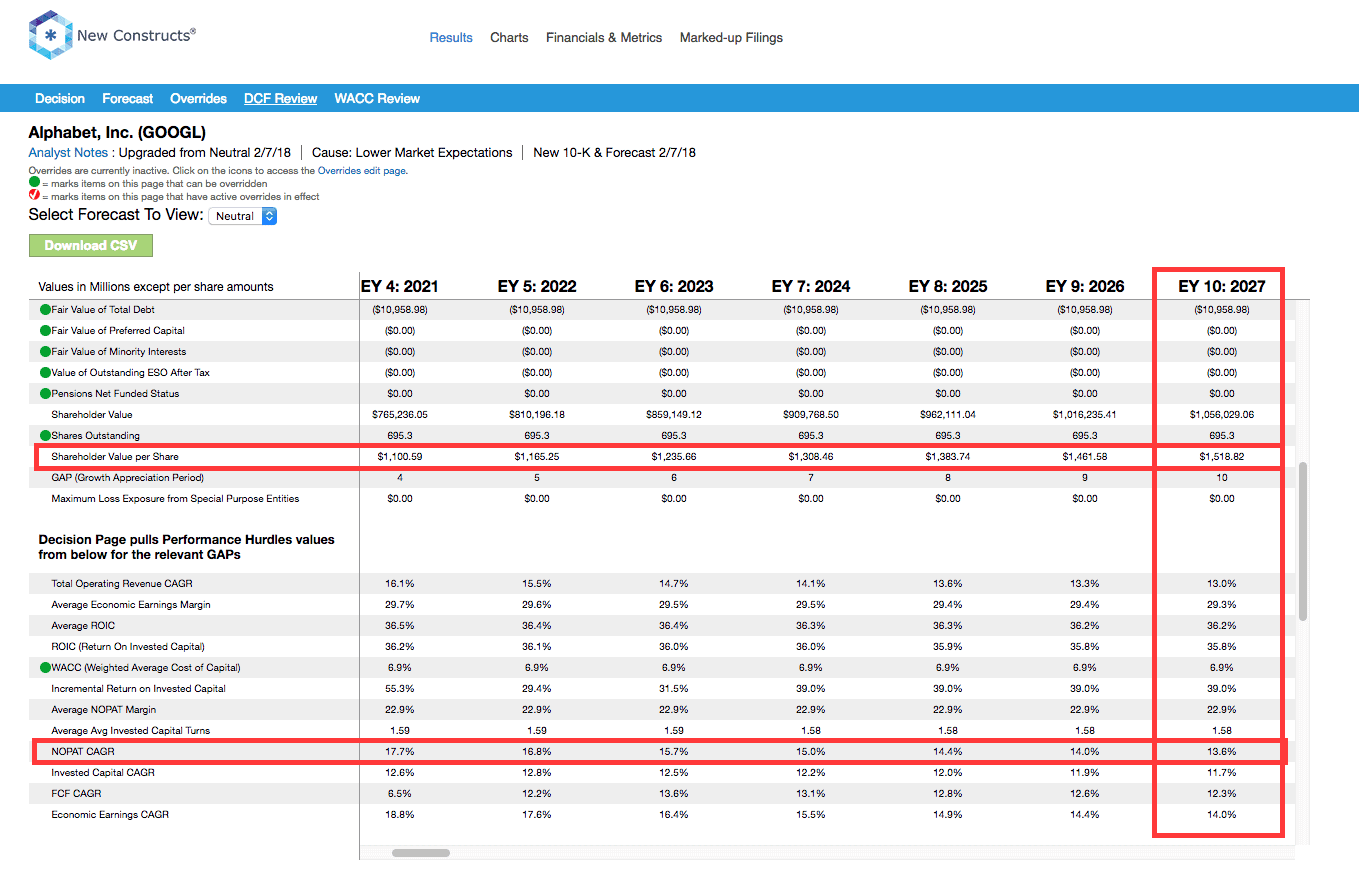Click the GAP (Growth Appreciation Period) label
This screenshot has height=884, width=1359.
(127, 478)
